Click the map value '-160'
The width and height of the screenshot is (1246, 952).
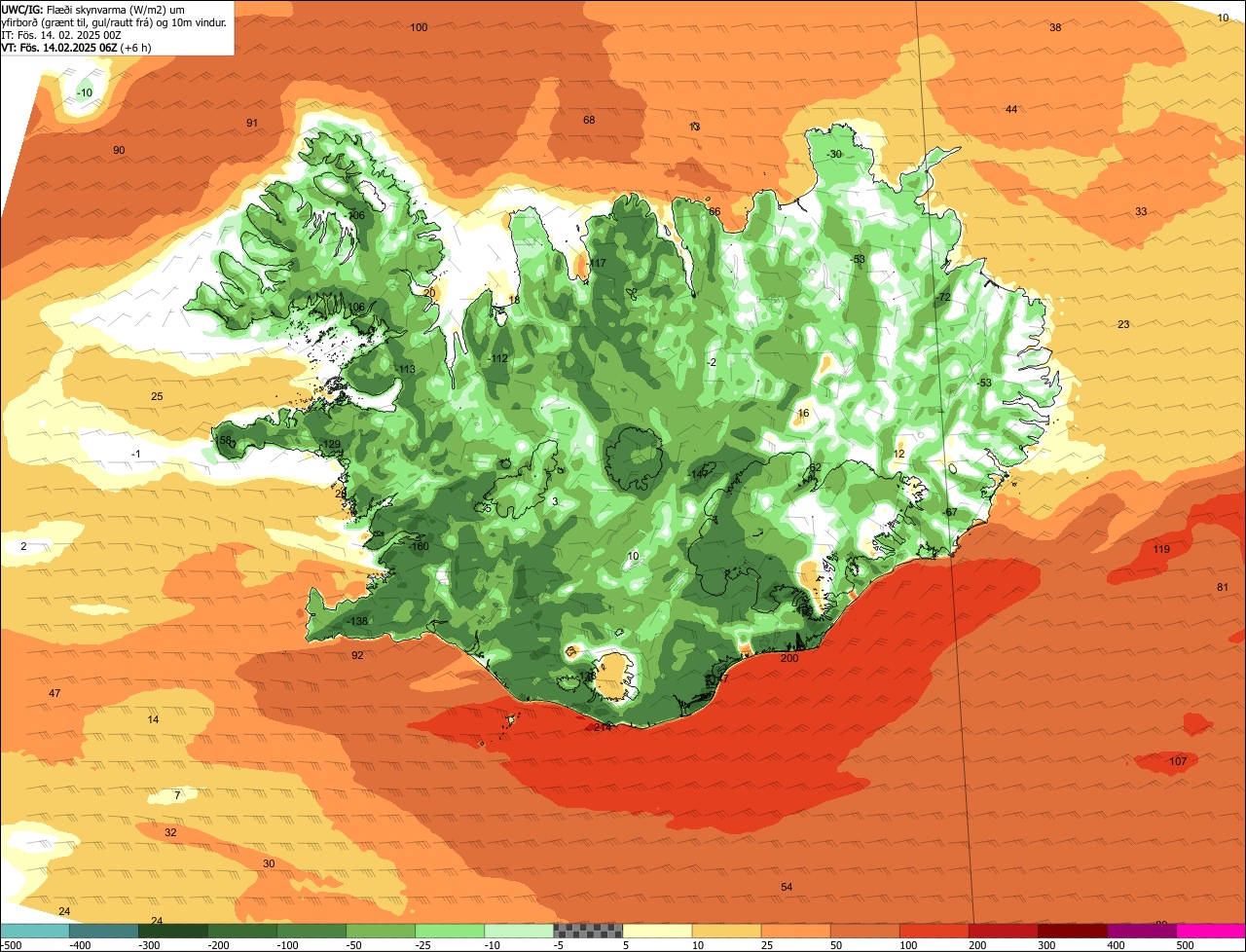(x=419, y=547)
